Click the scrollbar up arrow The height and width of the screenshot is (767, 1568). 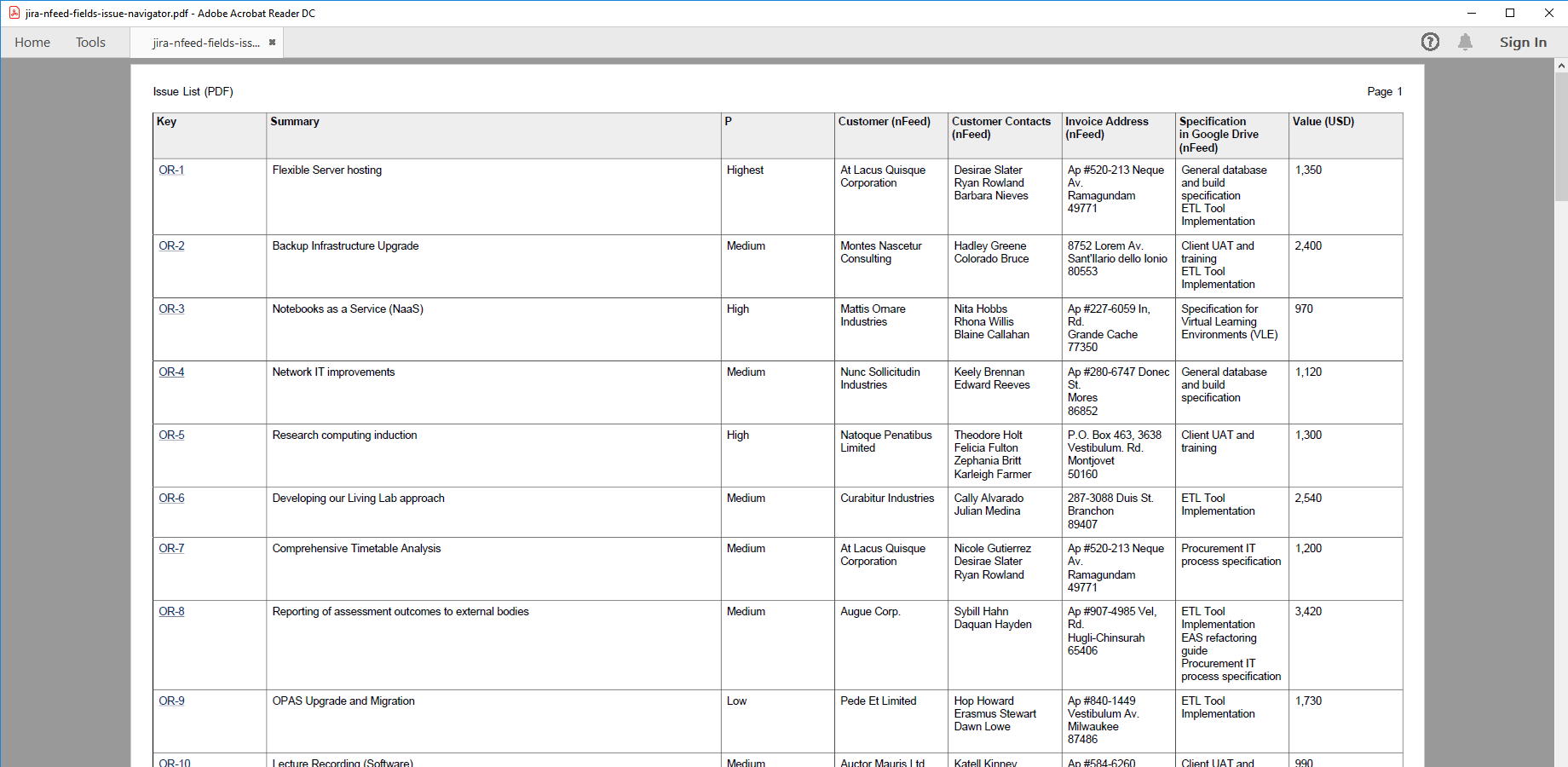click(1561, 66)
